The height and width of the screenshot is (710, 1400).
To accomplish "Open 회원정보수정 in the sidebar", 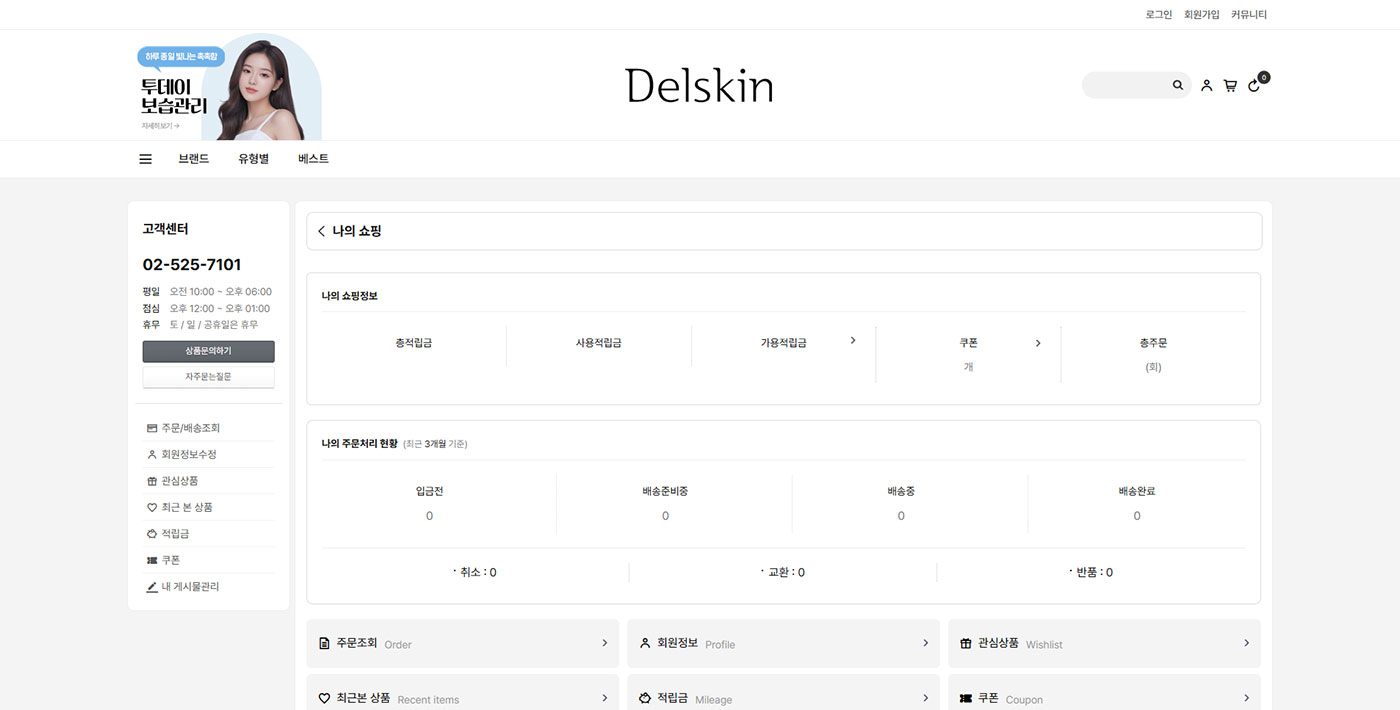I will point(188,454).
